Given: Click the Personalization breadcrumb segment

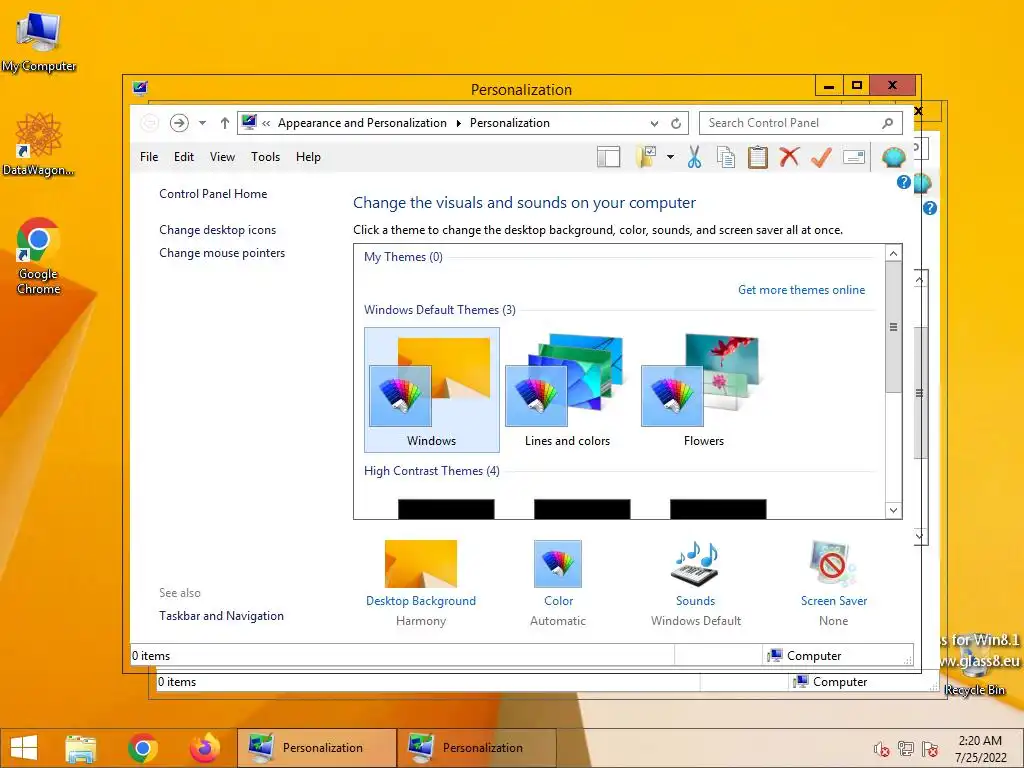Looking at the screenshot, I should click(x=509, y=123).
